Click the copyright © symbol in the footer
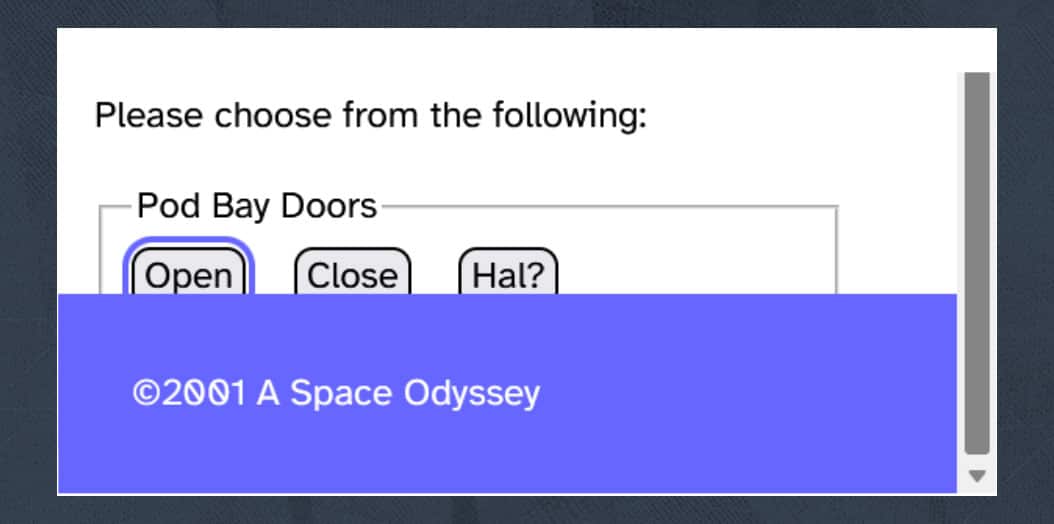This screenshot has width=1054, height=524. [146, 393]
